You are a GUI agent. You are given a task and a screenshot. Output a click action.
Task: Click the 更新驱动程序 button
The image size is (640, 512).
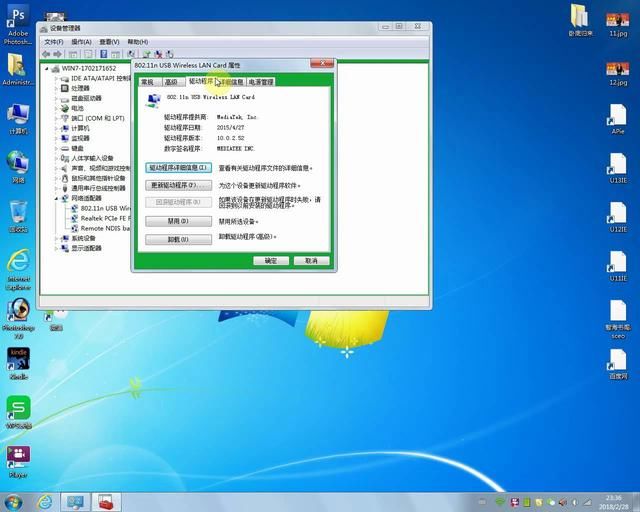click(x=179, y=185)
